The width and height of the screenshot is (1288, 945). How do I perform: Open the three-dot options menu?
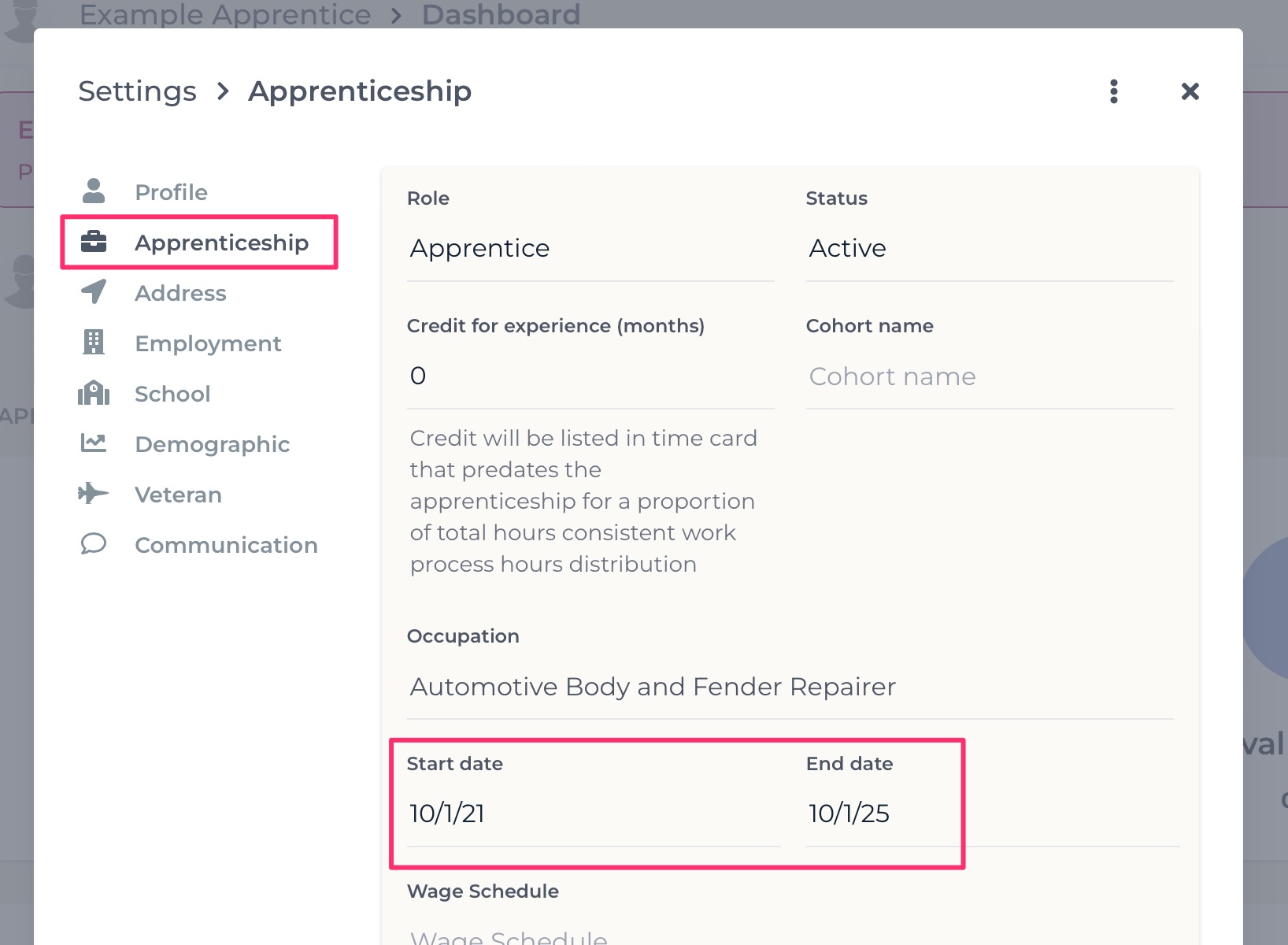(1114, 91)
